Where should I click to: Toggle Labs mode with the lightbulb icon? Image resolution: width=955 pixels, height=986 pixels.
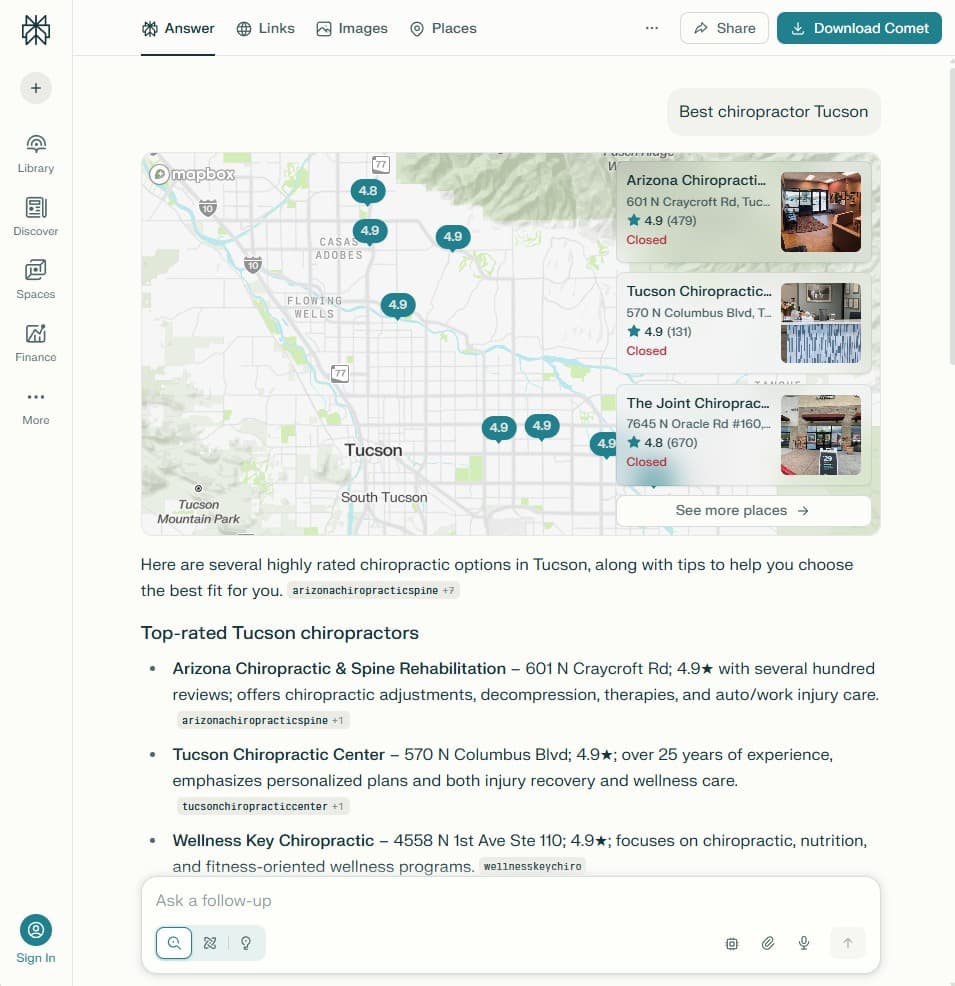(245, 942)
